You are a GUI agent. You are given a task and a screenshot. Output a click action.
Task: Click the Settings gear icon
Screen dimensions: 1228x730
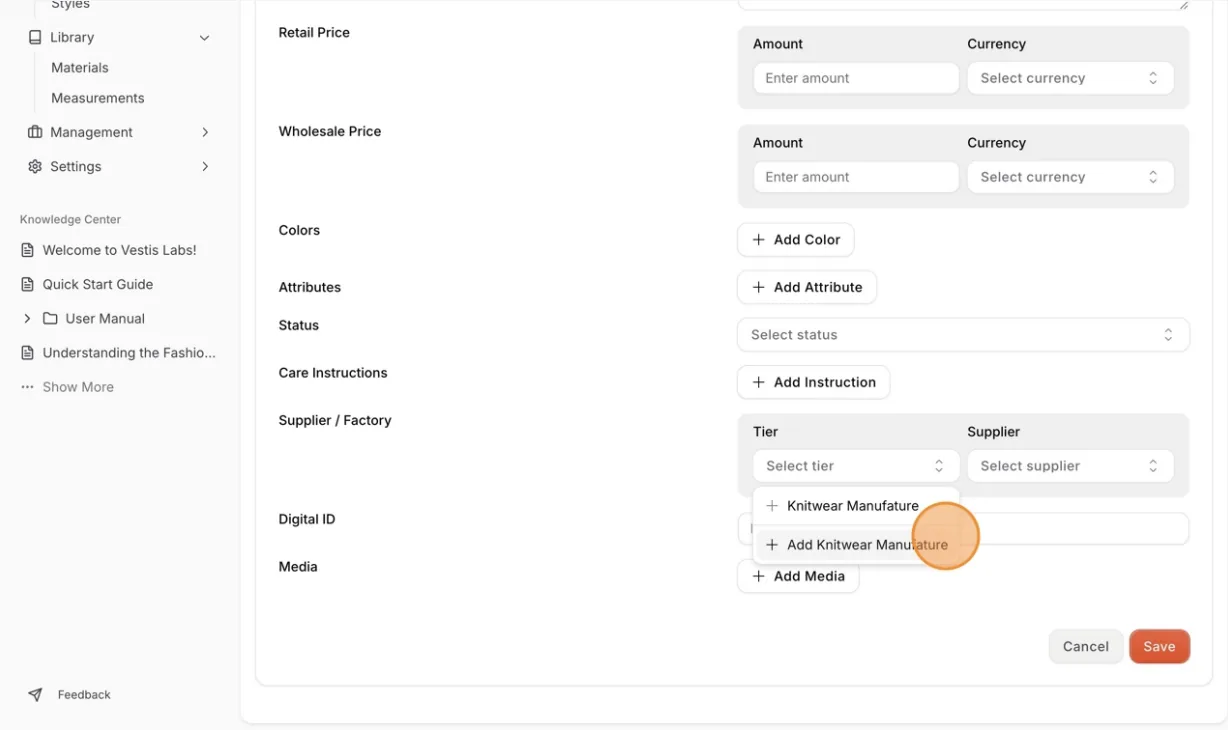35,166
